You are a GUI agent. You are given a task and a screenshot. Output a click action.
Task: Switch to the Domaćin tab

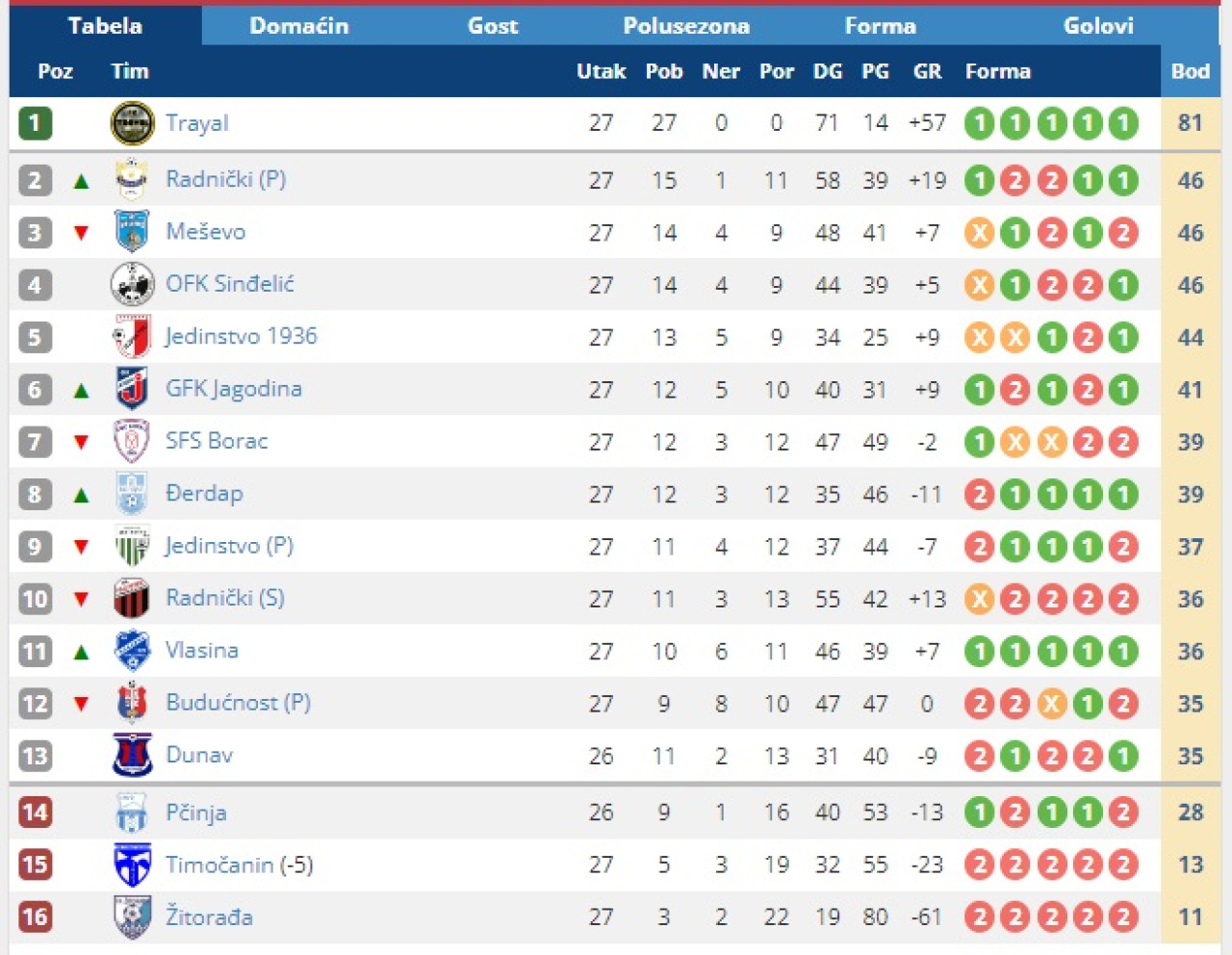[x=298, y=26]
